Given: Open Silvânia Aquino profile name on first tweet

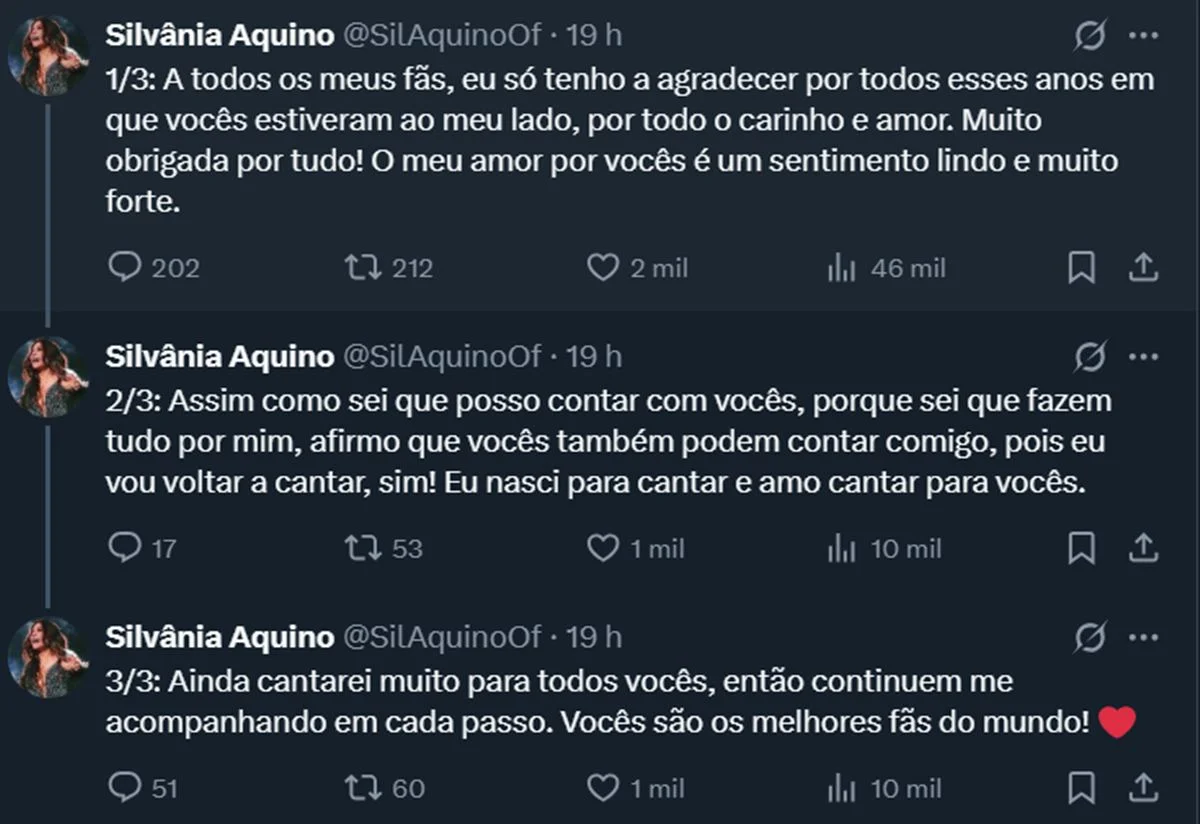Looking at the screenshot, I should pos(219,36).
